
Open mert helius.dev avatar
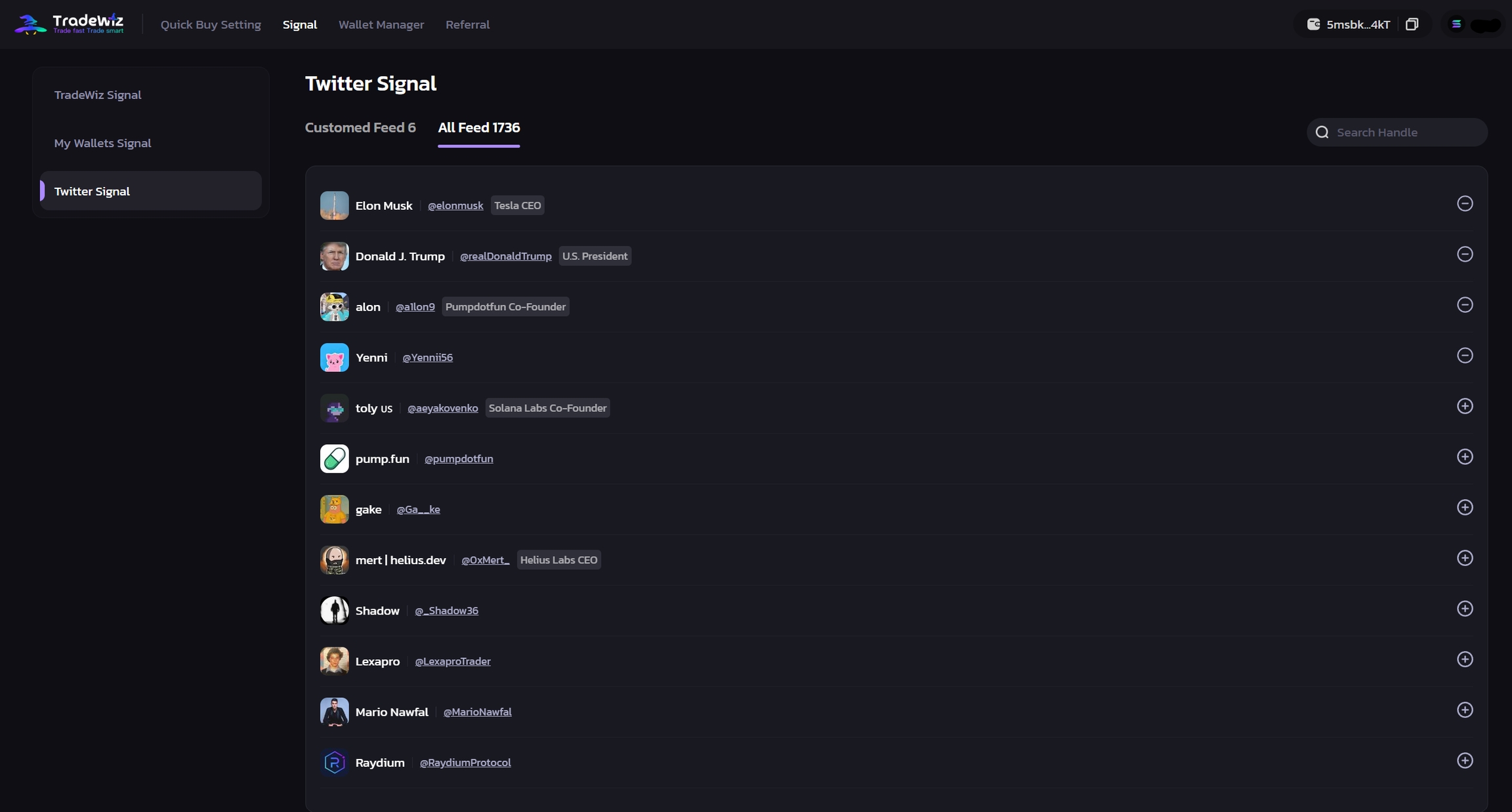(334, 559)
